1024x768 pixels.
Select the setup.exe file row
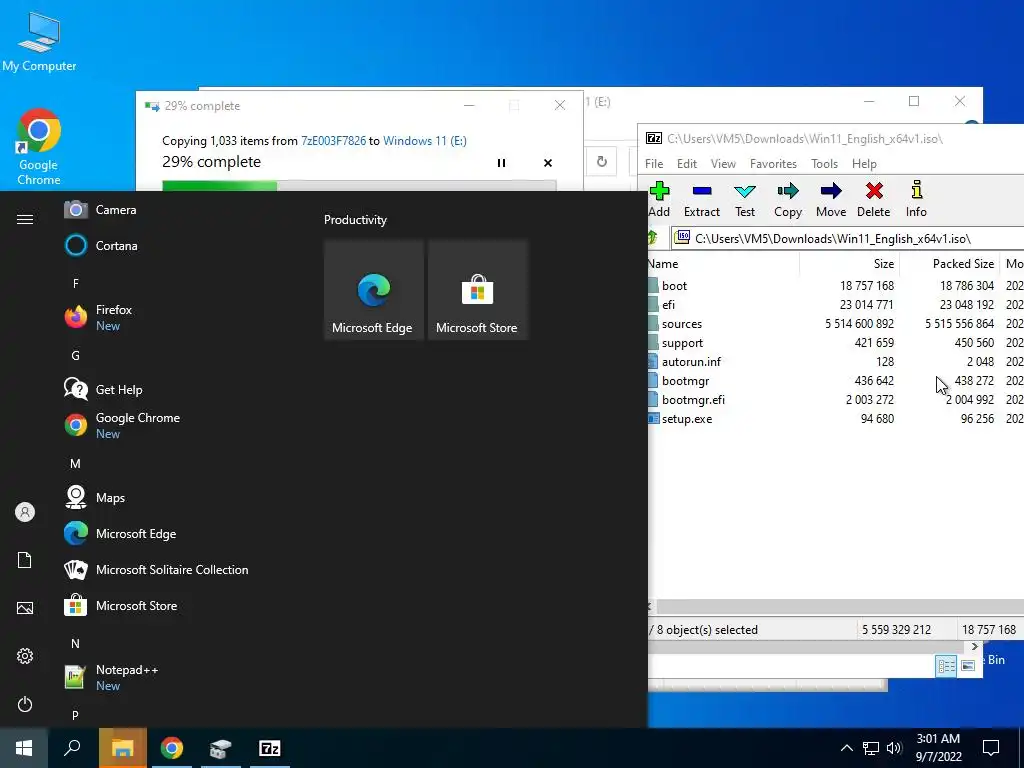point(836,418)
